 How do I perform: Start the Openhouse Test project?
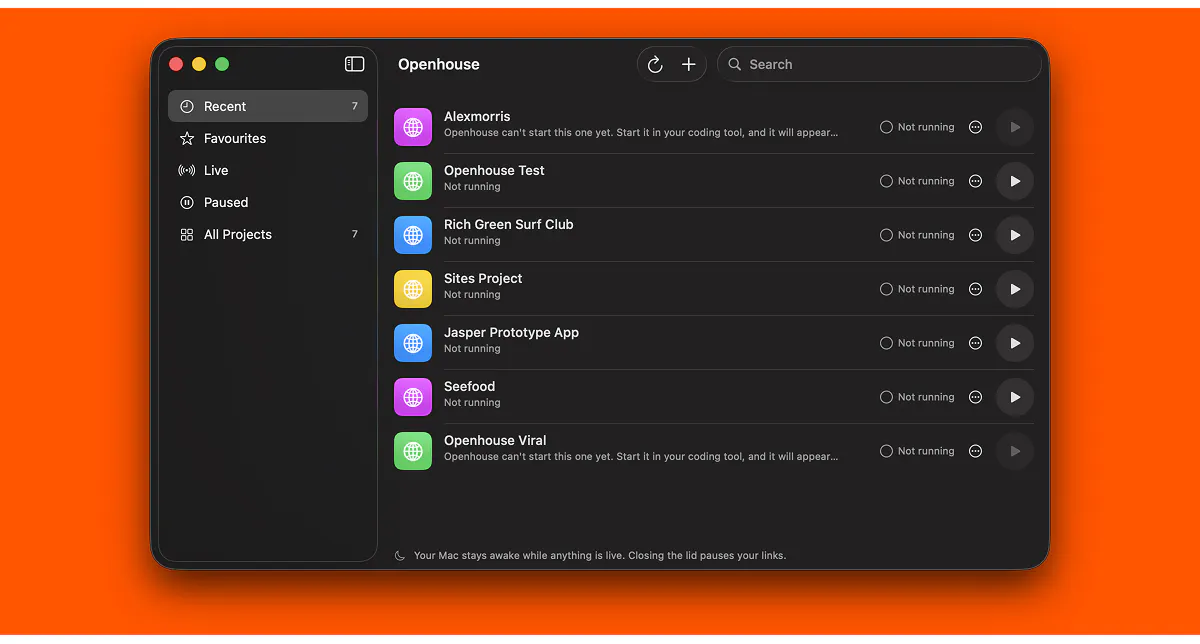[x=1015, y=181]
